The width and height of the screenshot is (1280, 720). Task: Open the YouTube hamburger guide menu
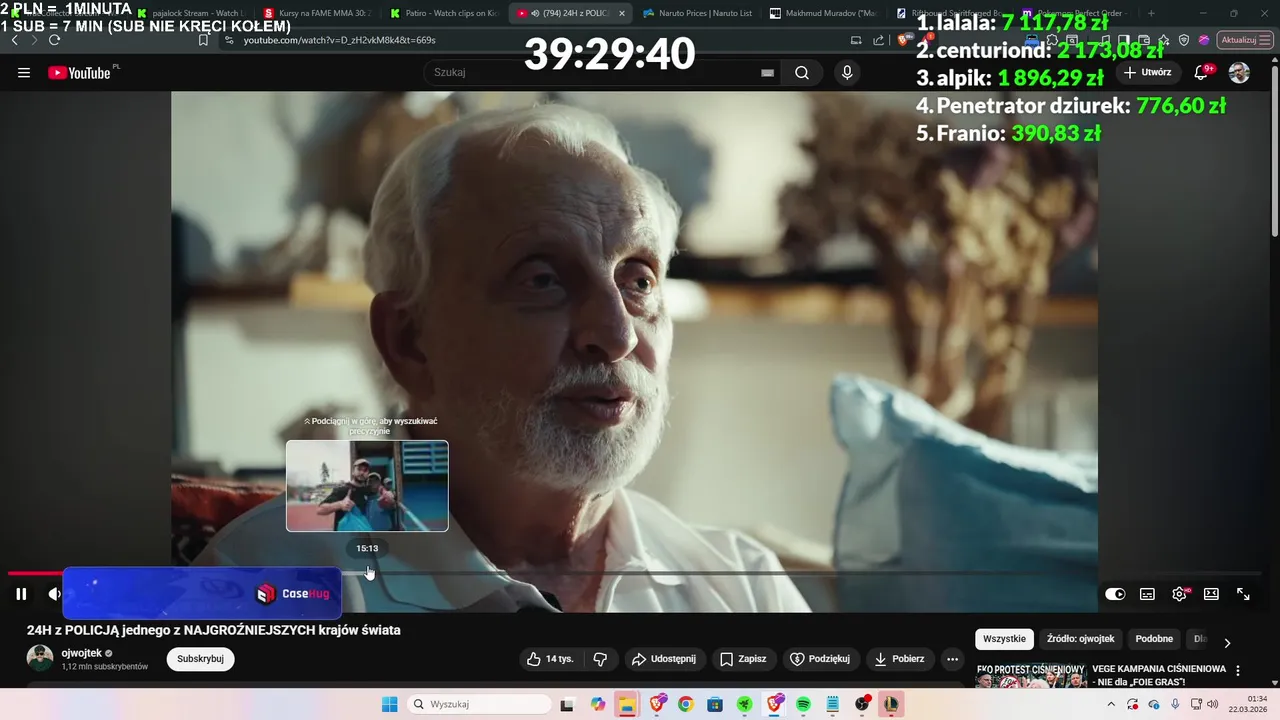(x=24, y=73)
